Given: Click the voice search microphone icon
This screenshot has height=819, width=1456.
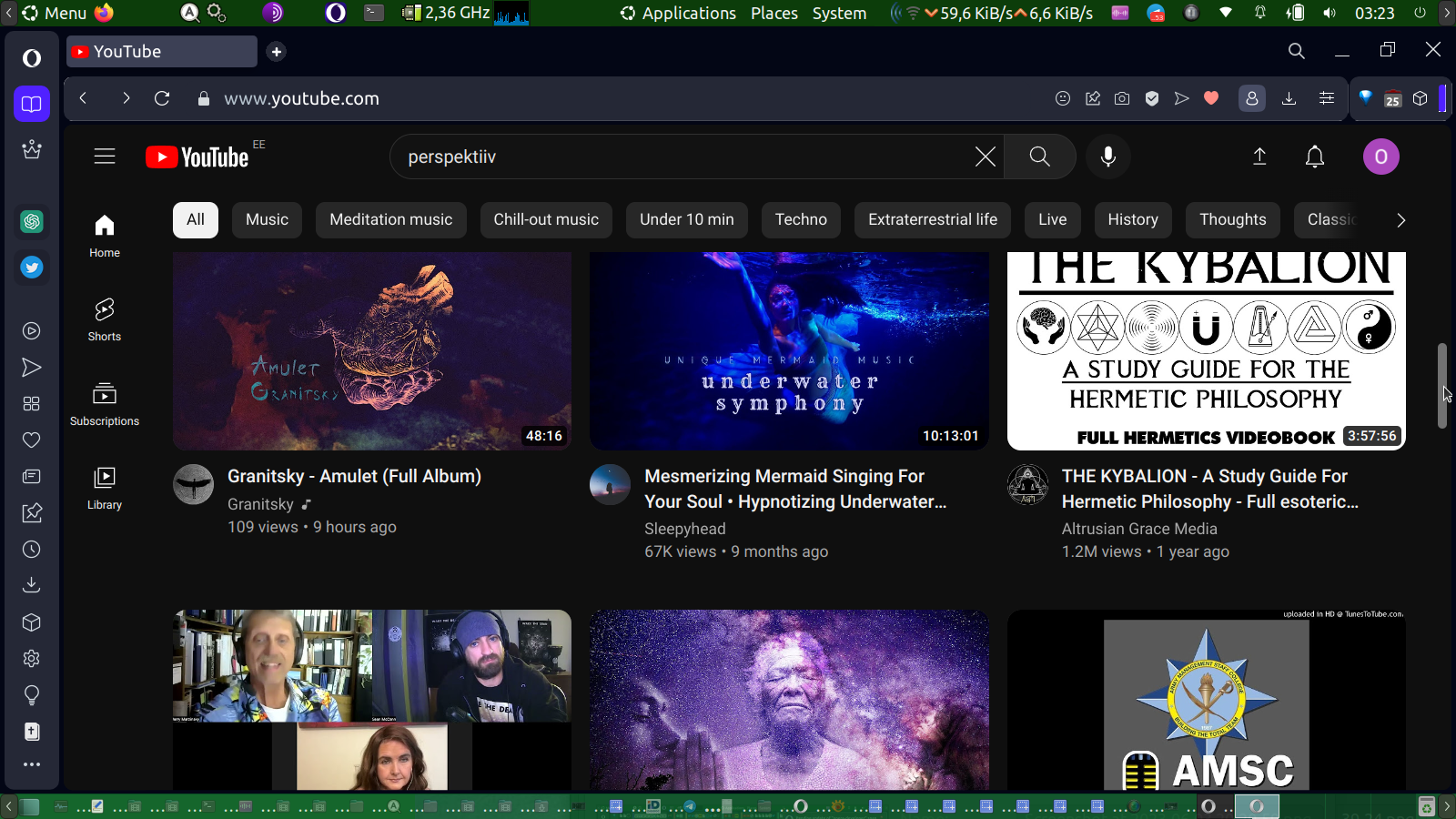Looking at the screenshot, I should coord(1107,157).
